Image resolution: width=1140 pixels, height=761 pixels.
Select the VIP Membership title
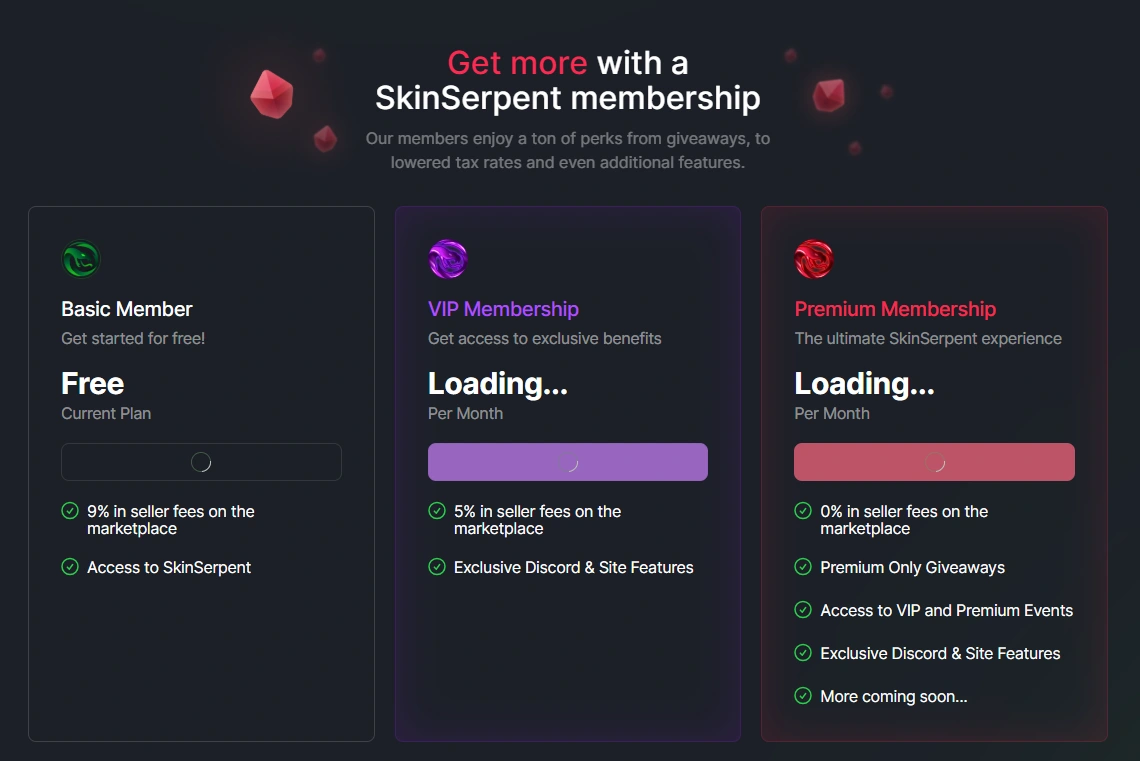tap(503, 309)
